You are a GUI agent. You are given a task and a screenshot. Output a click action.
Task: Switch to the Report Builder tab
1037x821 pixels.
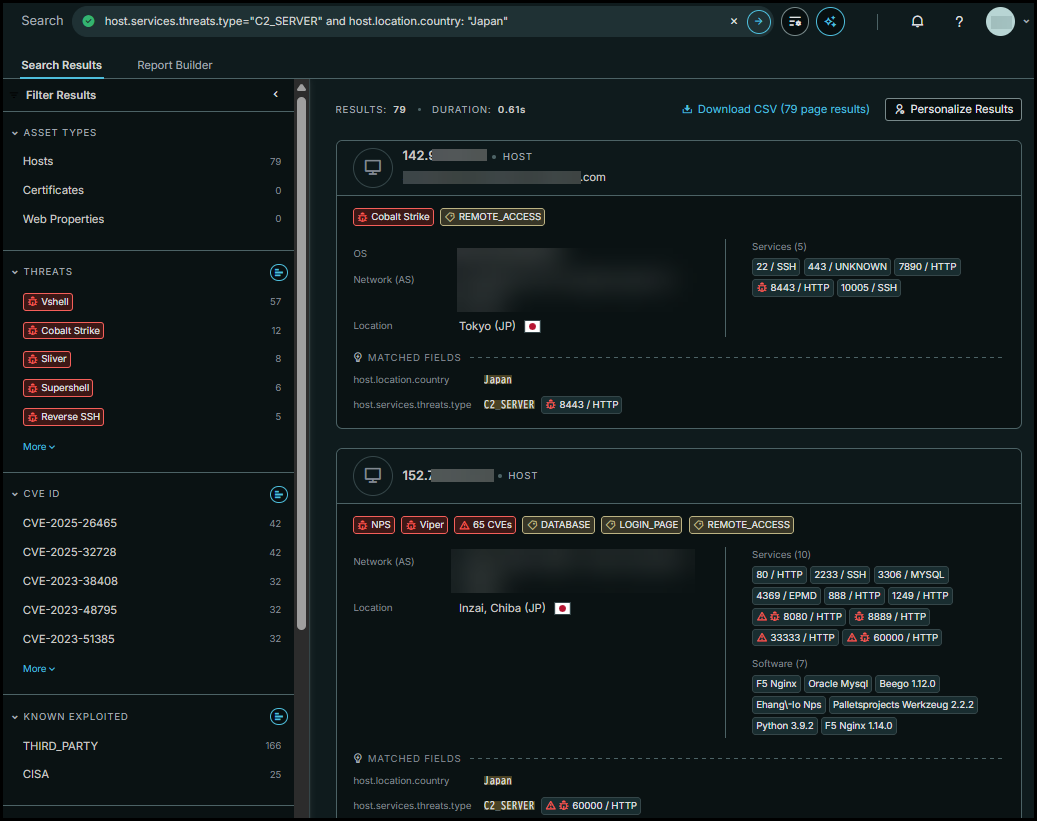(175, 65)
